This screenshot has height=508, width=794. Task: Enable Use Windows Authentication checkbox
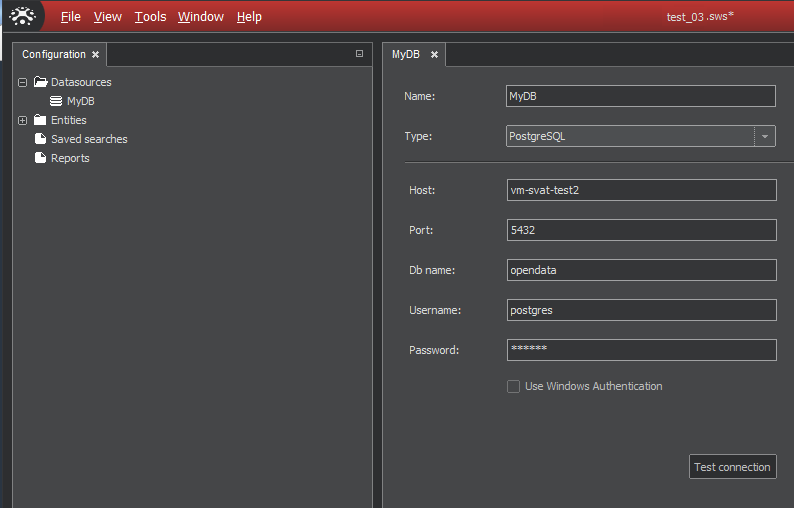pyautogui.click(x=513, y=386)
